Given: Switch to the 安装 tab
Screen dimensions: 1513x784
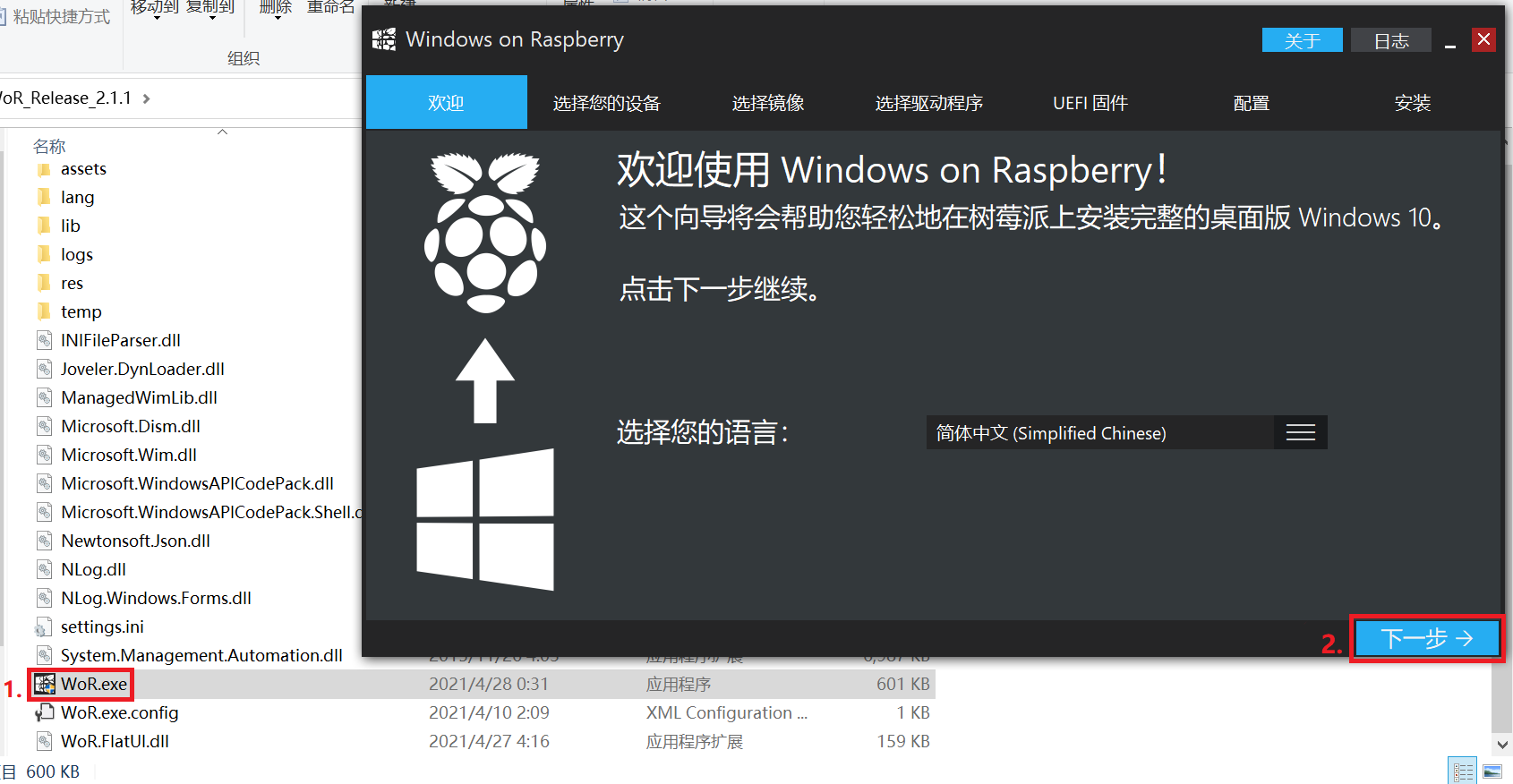Looking at the screenshot, I should 1413,103.
